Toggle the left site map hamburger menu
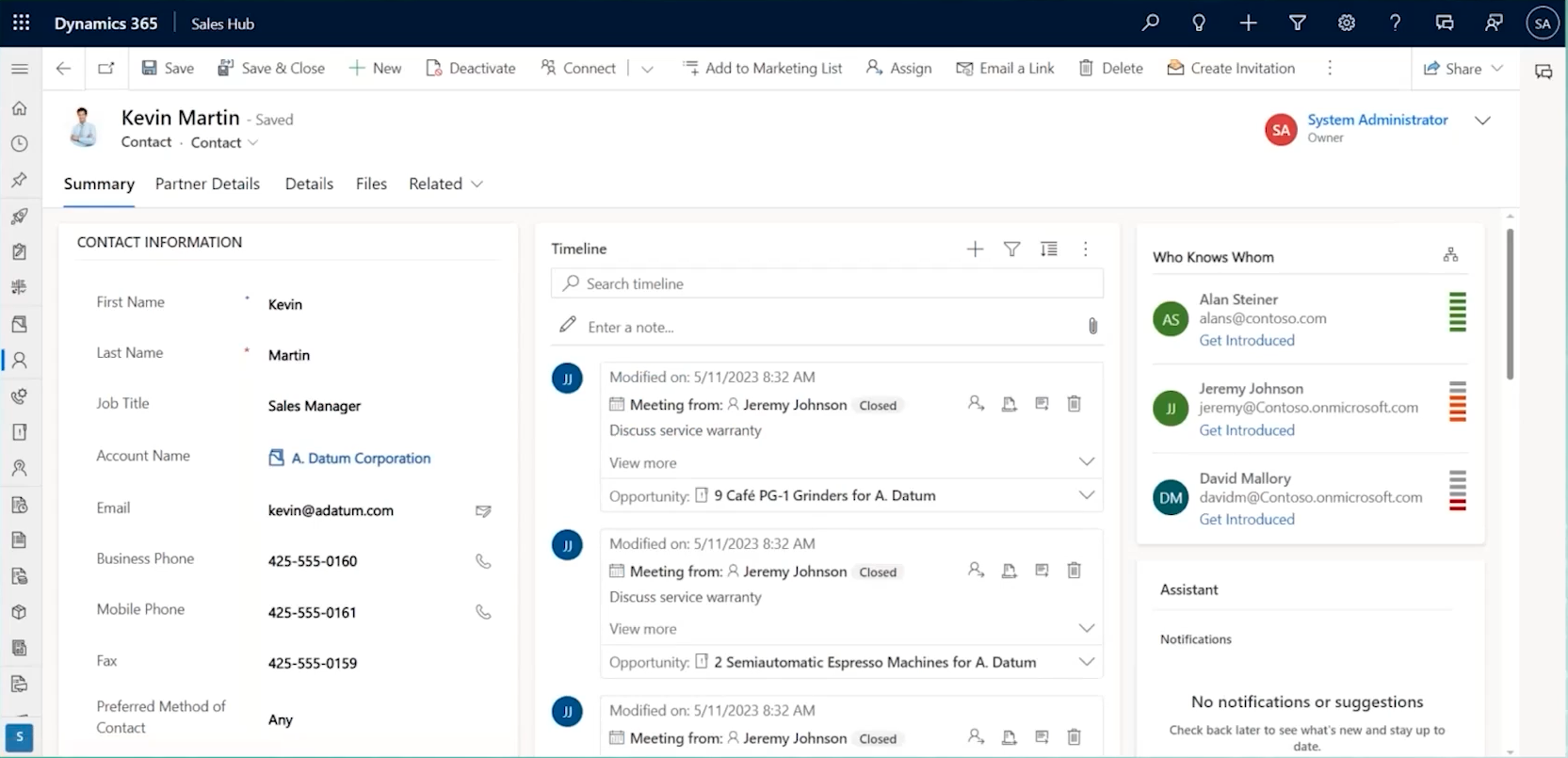Screen dimensions: 1568x758 pos(19,69)
